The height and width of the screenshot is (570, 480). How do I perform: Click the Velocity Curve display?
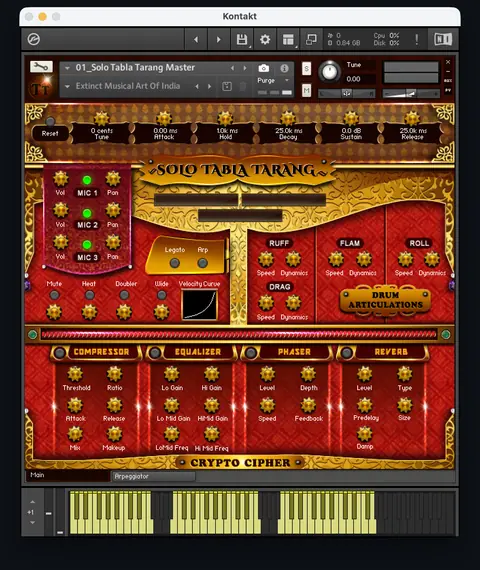coord(200,305)
